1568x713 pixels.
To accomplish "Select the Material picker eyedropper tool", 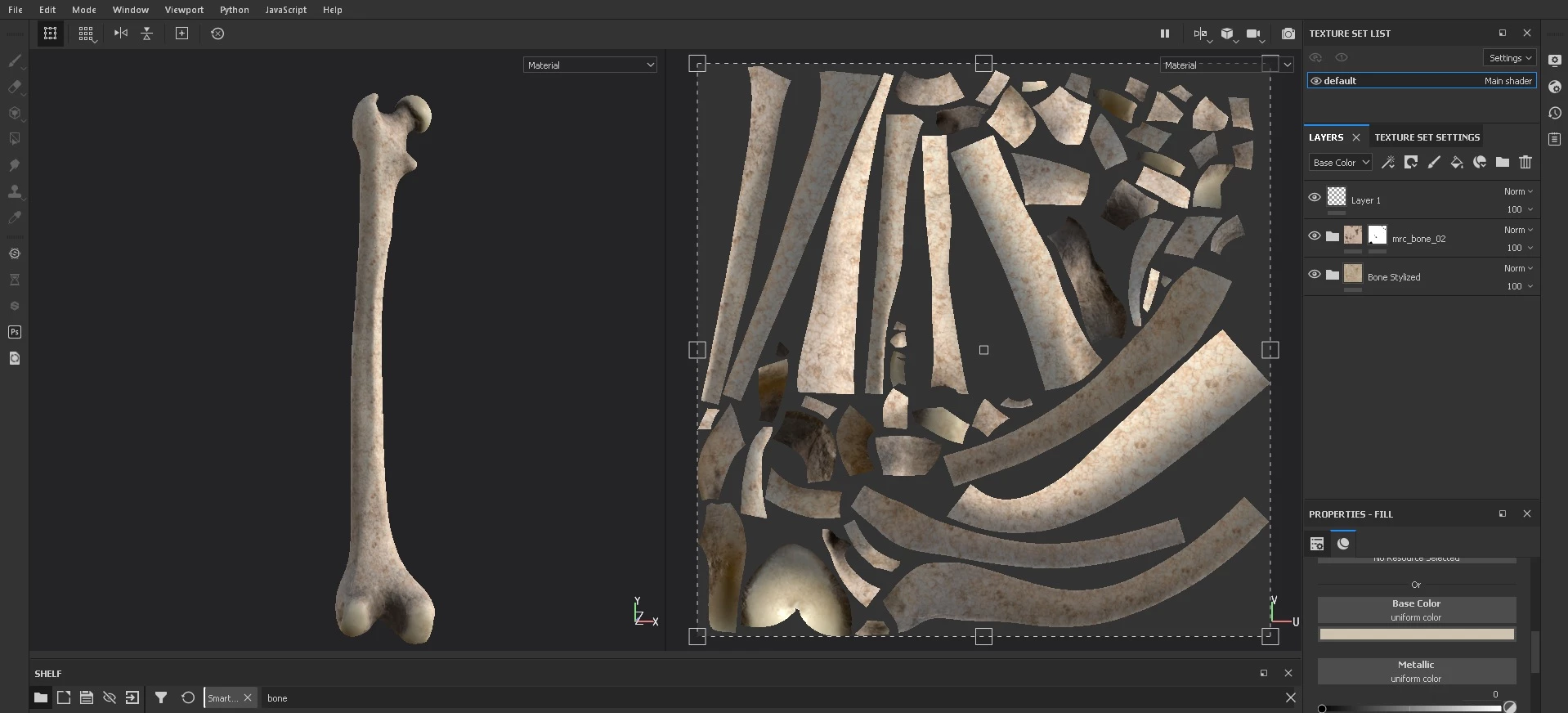I will [14, 217].
